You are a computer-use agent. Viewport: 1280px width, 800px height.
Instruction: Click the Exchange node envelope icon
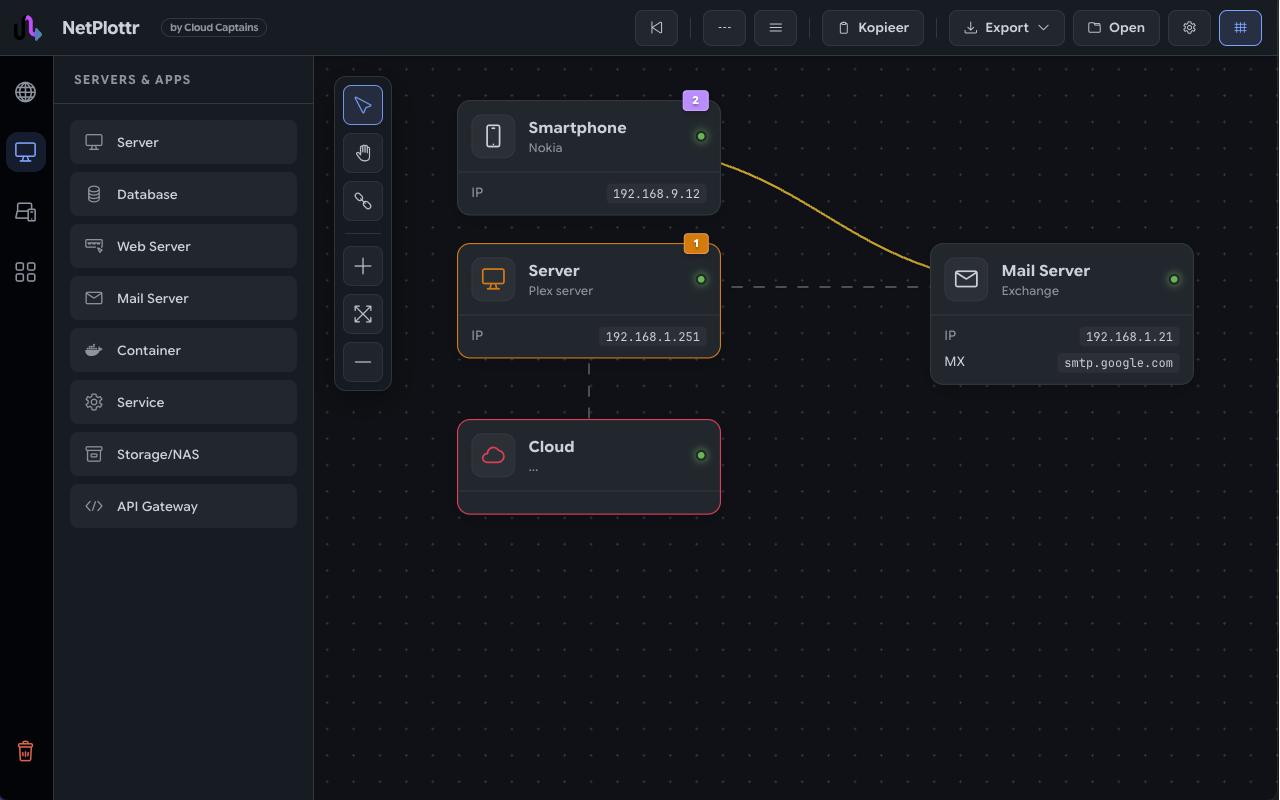[x=966, y=279]
